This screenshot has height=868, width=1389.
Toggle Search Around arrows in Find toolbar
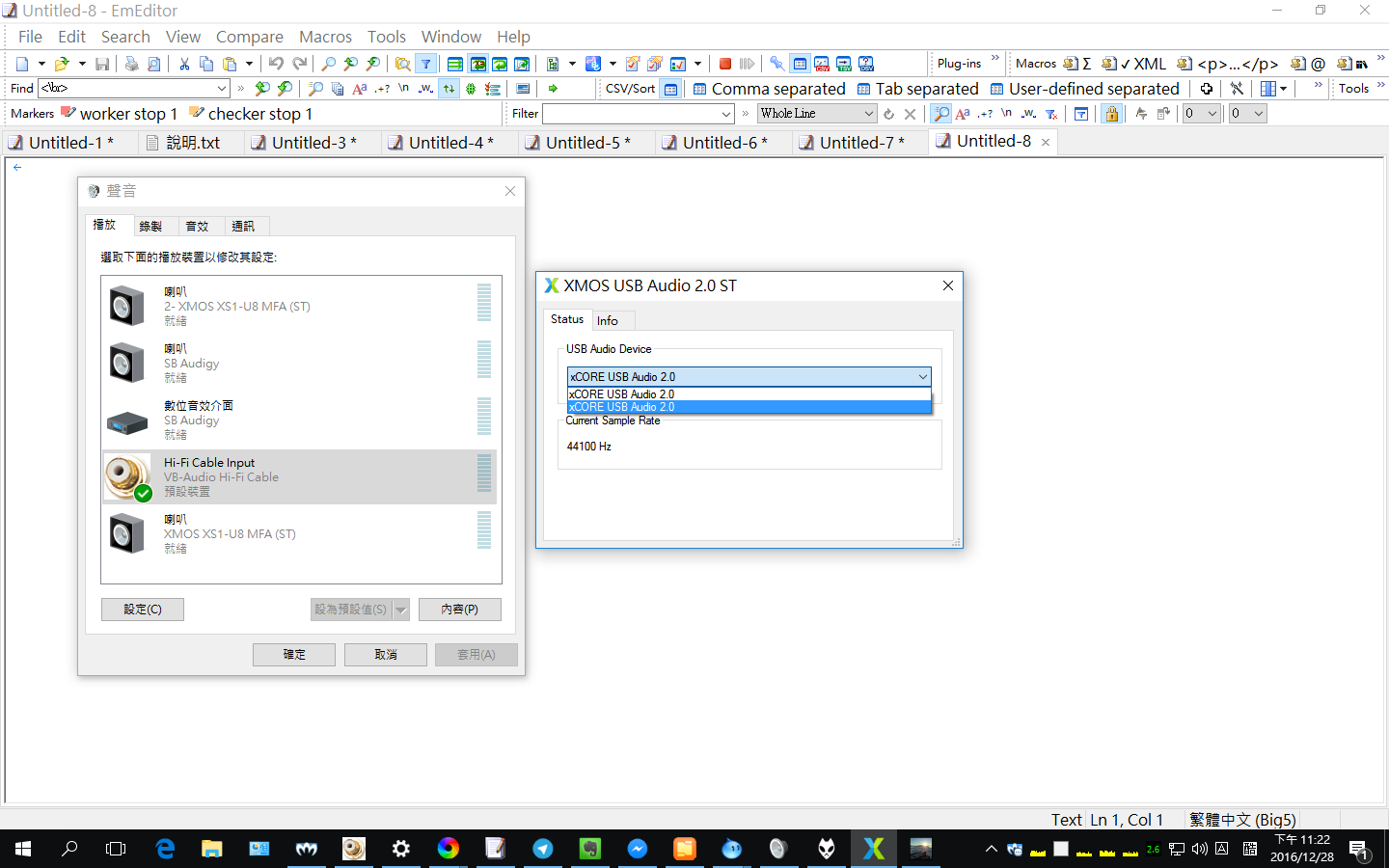449,89
